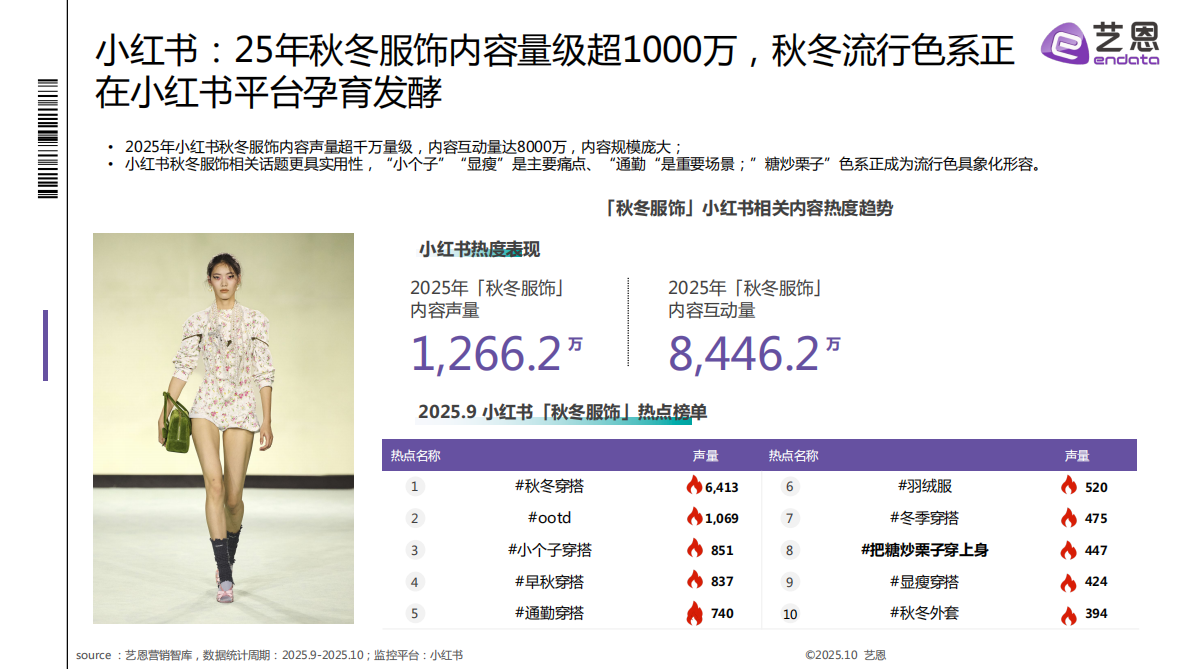This screenshot has height=669, width=1190.
Task: Click the flame icon beside #早秋穿搭
Action: (x=693, y=580)
